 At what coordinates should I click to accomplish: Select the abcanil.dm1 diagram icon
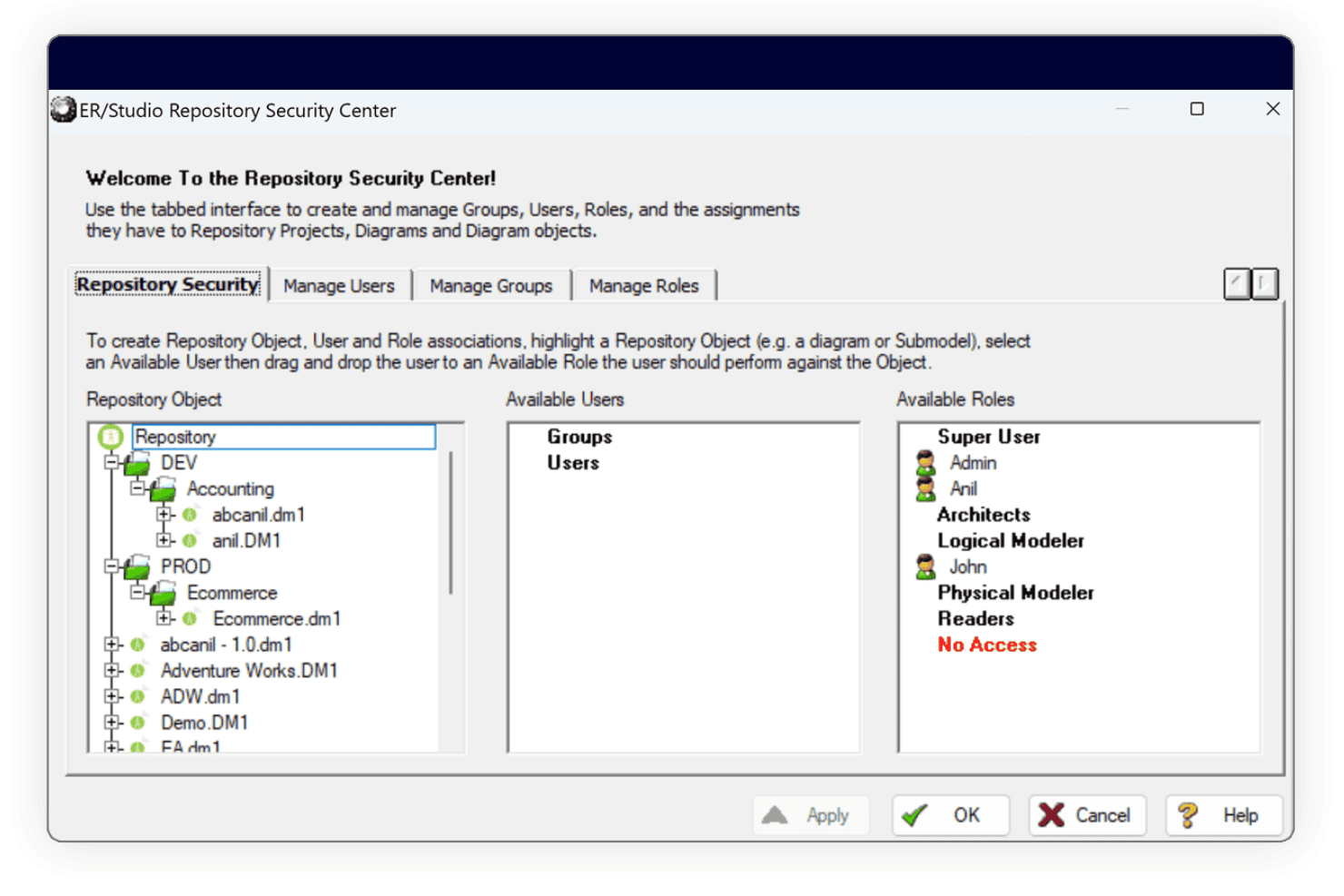pyautogui.click(x=190, y=516)
